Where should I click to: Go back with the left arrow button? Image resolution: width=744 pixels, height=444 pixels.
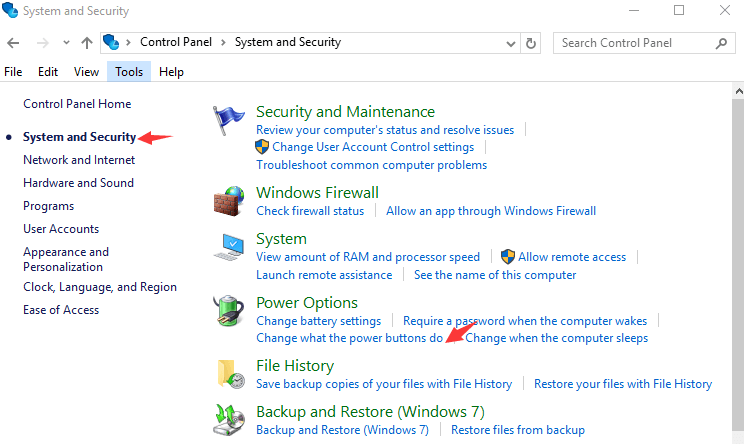pyautogui.click(x=13, y=43)
